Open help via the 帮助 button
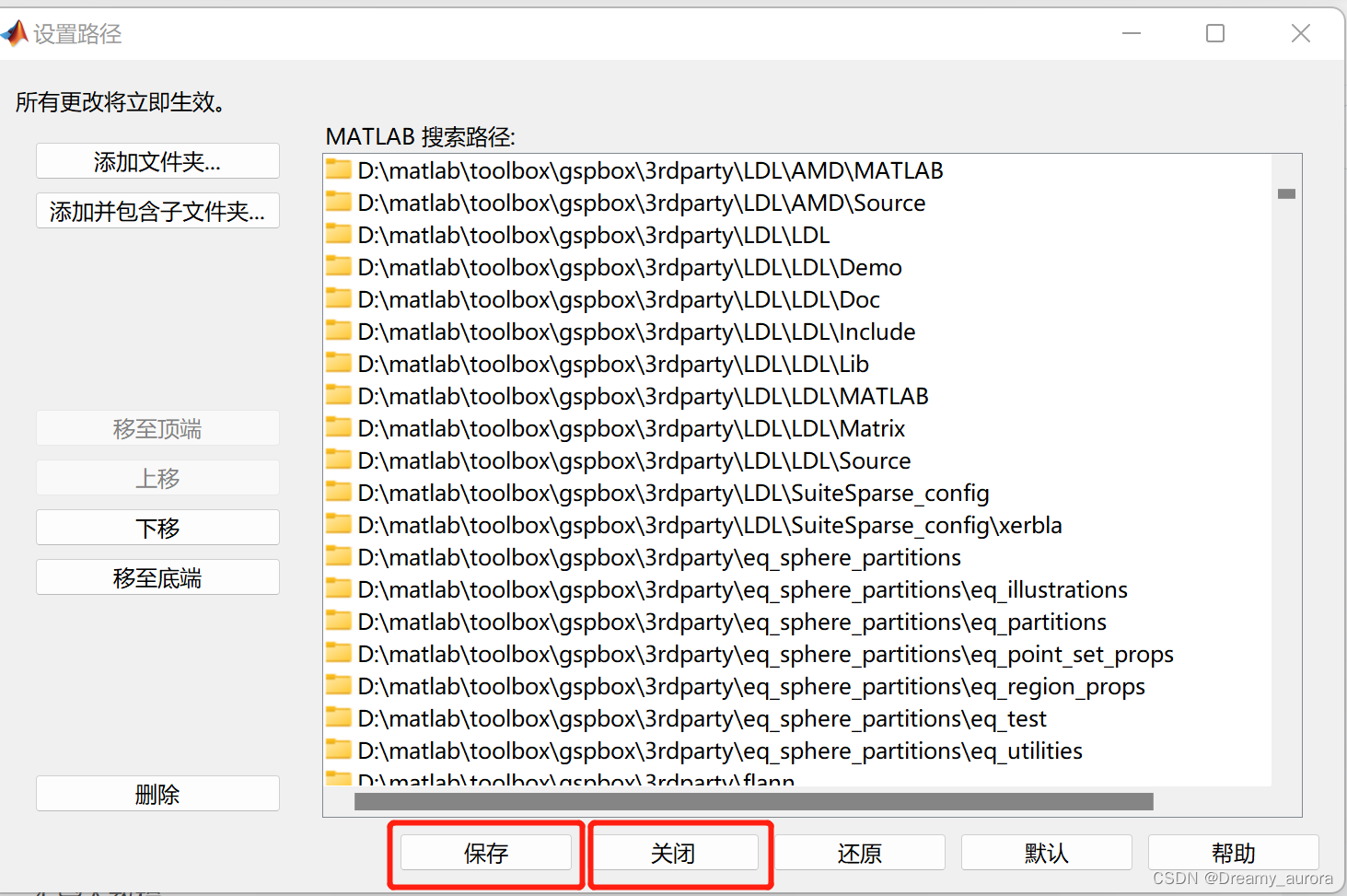Screen dimensions: 1347x896 [x=1232, y=852]
